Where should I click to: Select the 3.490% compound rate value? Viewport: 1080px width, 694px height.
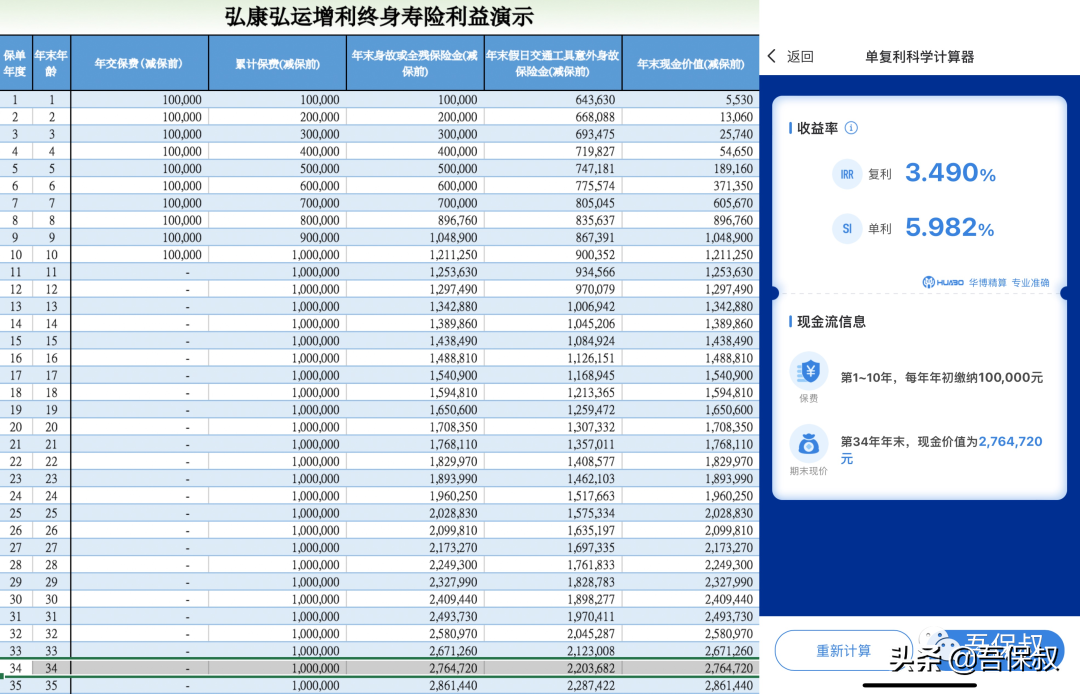tap(950, 173)
